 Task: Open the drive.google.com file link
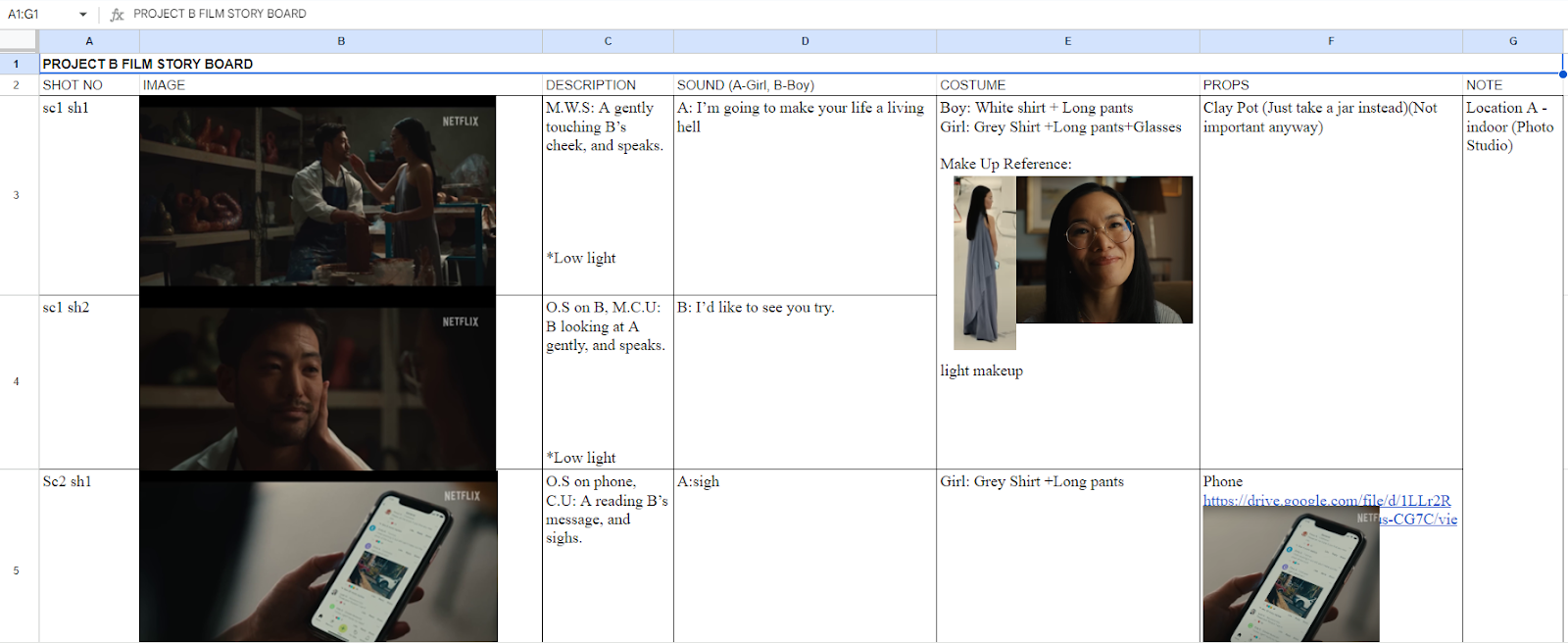click(x=1327, y=501)
